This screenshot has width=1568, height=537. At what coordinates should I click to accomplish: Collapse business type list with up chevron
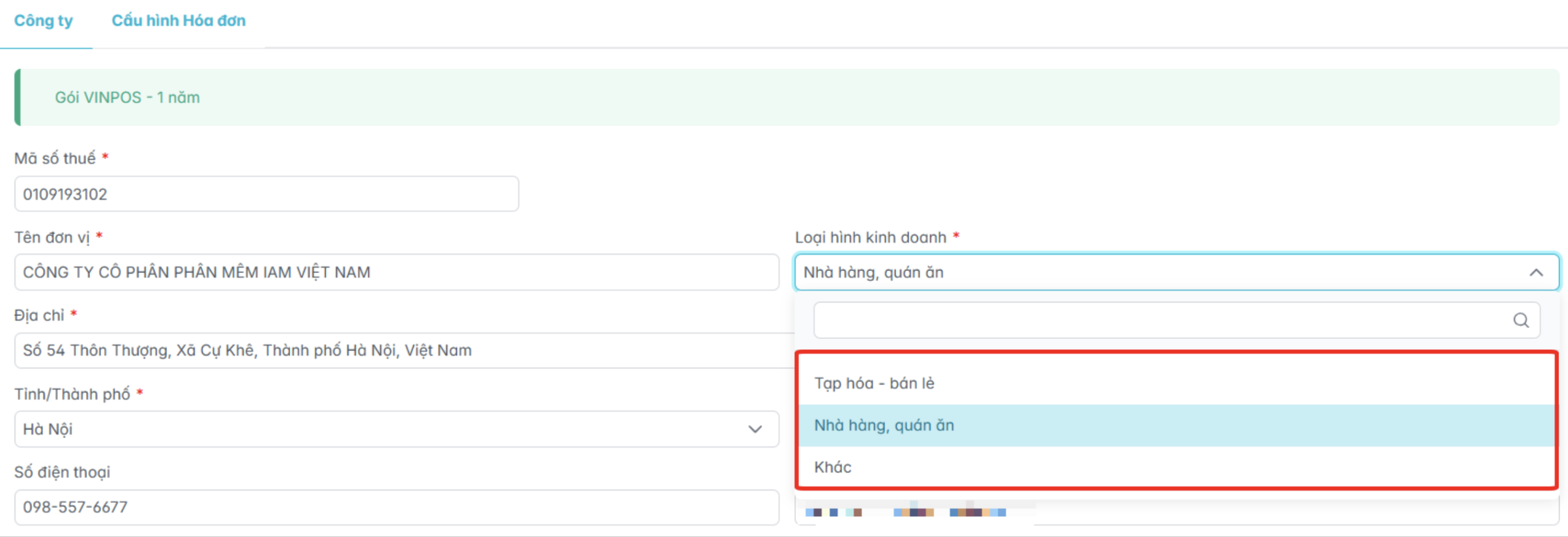pyautogui.click(x=1536, y=272)
